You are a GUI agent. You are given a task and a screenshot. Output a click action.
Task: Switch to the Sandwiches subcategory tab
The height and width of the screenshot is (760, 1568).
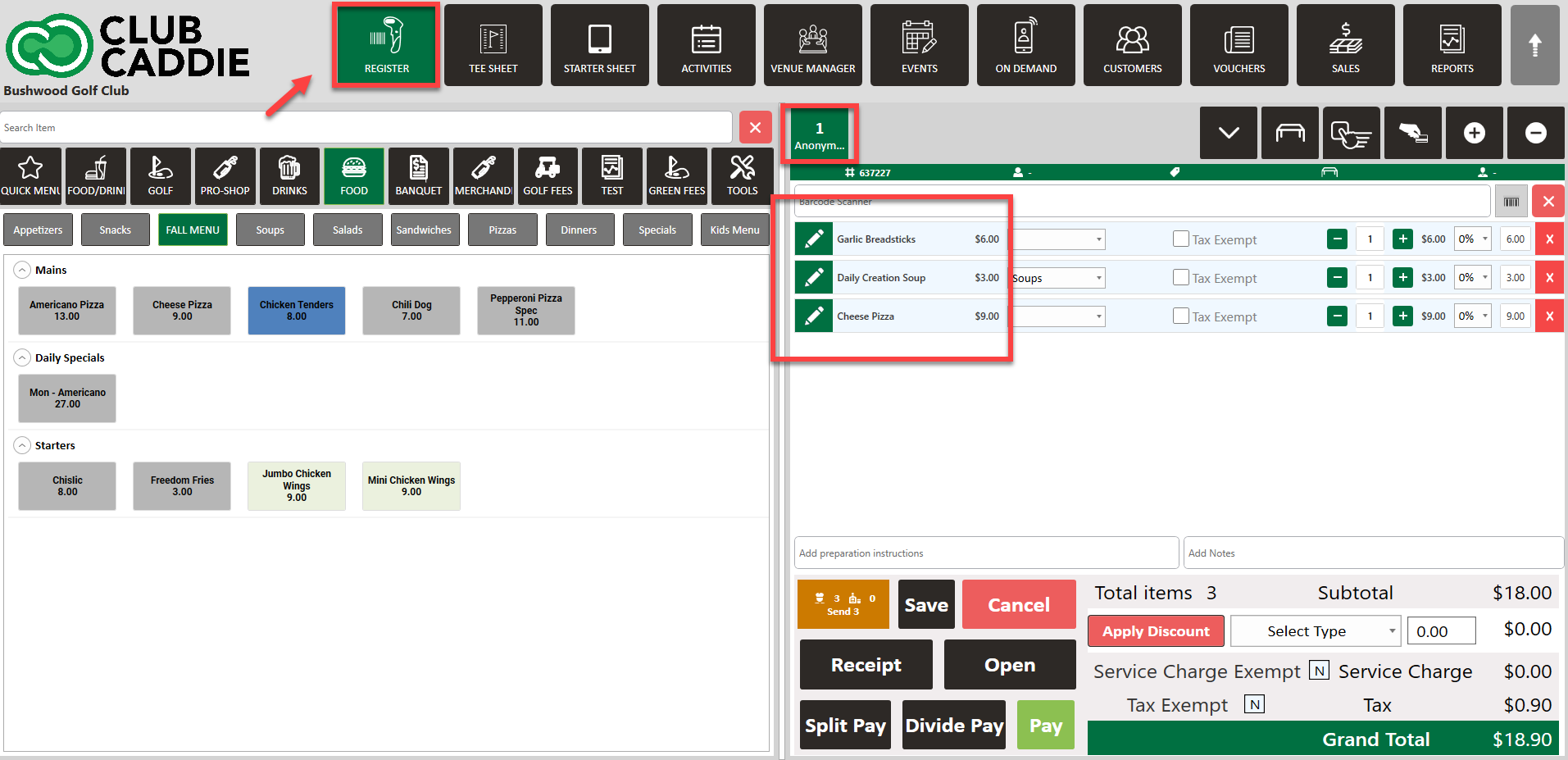(424, 230)
